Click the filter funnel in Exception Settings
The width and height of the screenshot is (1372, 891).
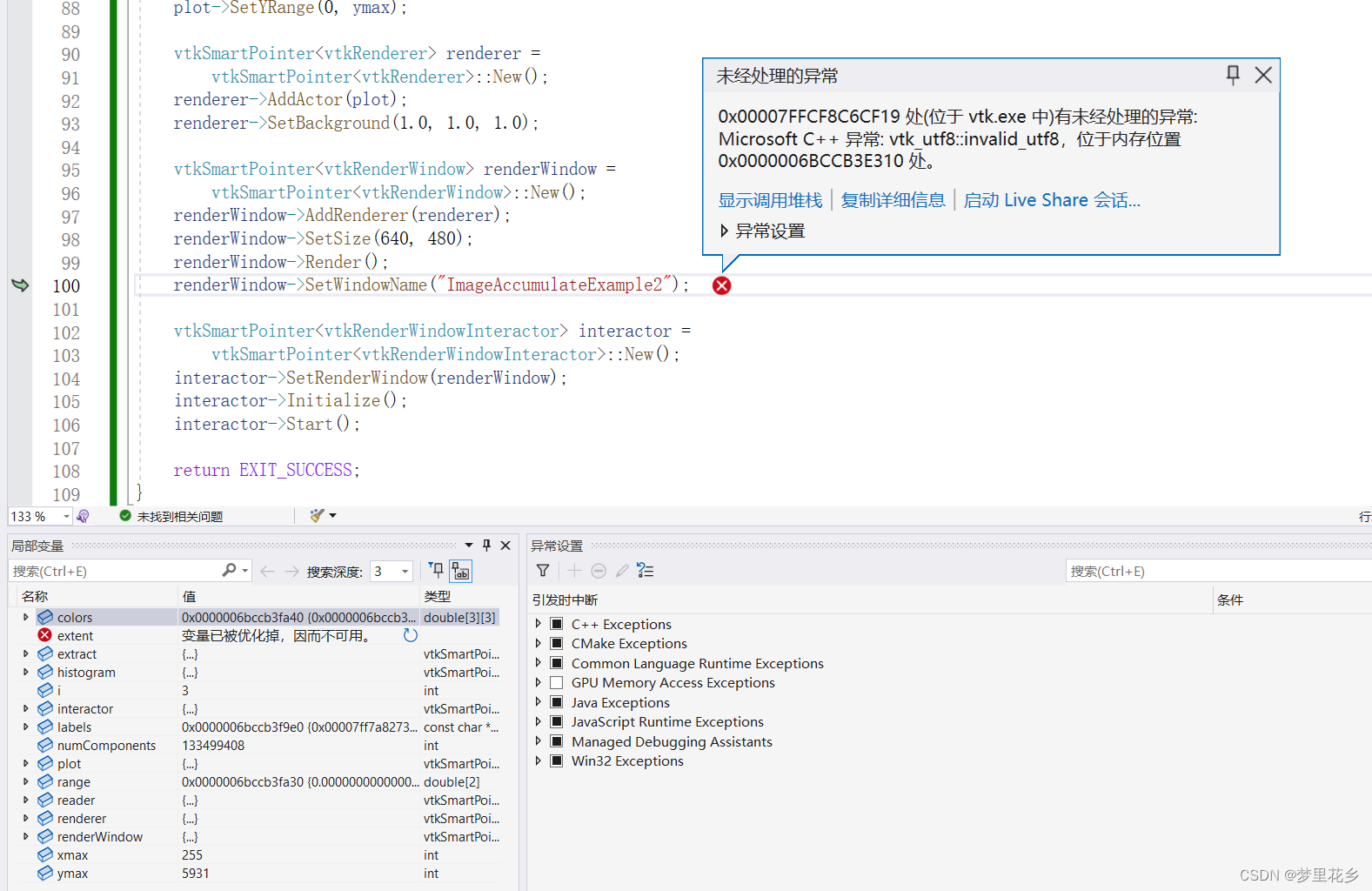(543, 571)
